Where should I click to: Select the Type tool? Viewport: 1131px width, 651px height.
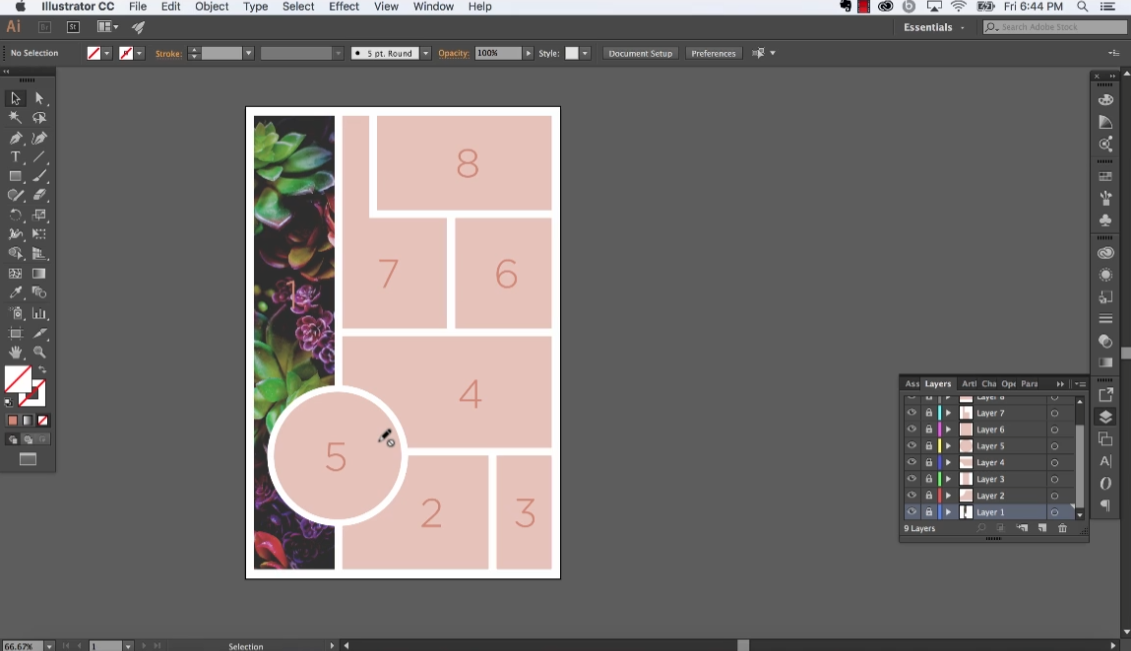tap(15, 156)
